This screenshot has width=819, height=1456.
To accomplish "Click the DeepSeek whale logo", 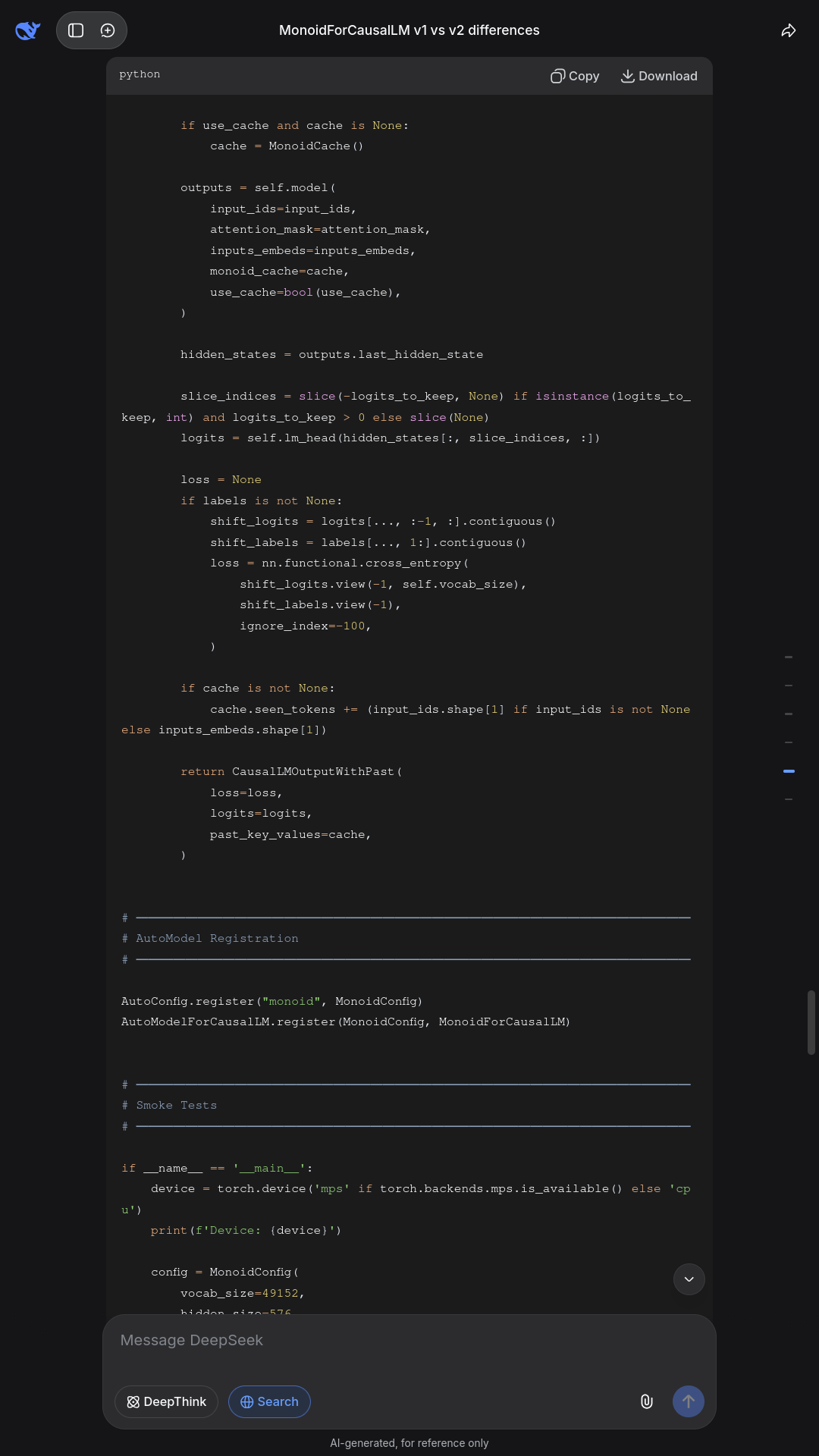I will [28, 30].
